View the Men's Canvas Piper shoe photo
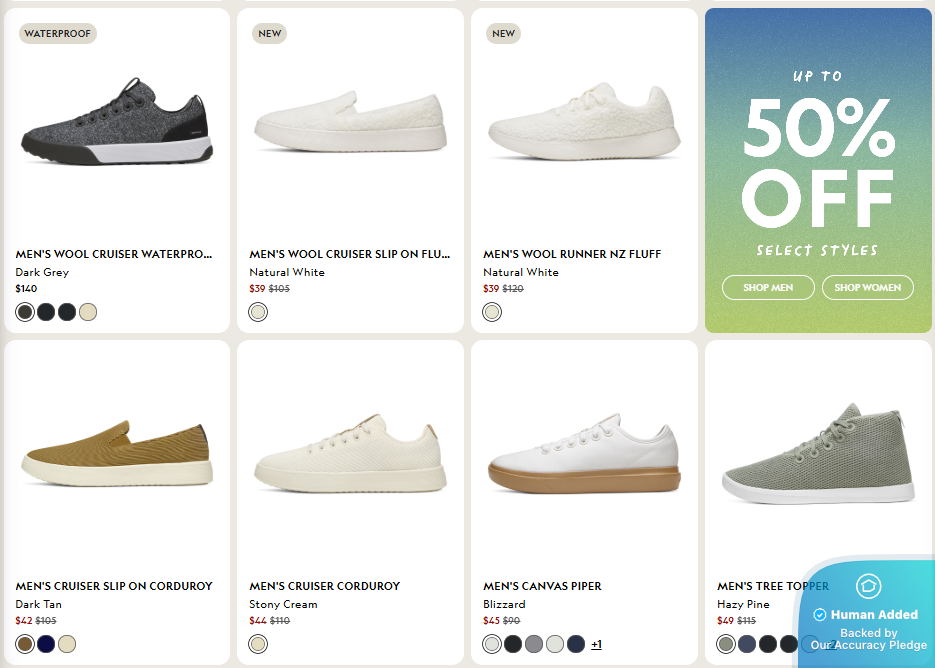The width and height of the screenshot is (935, 668). 584,459
